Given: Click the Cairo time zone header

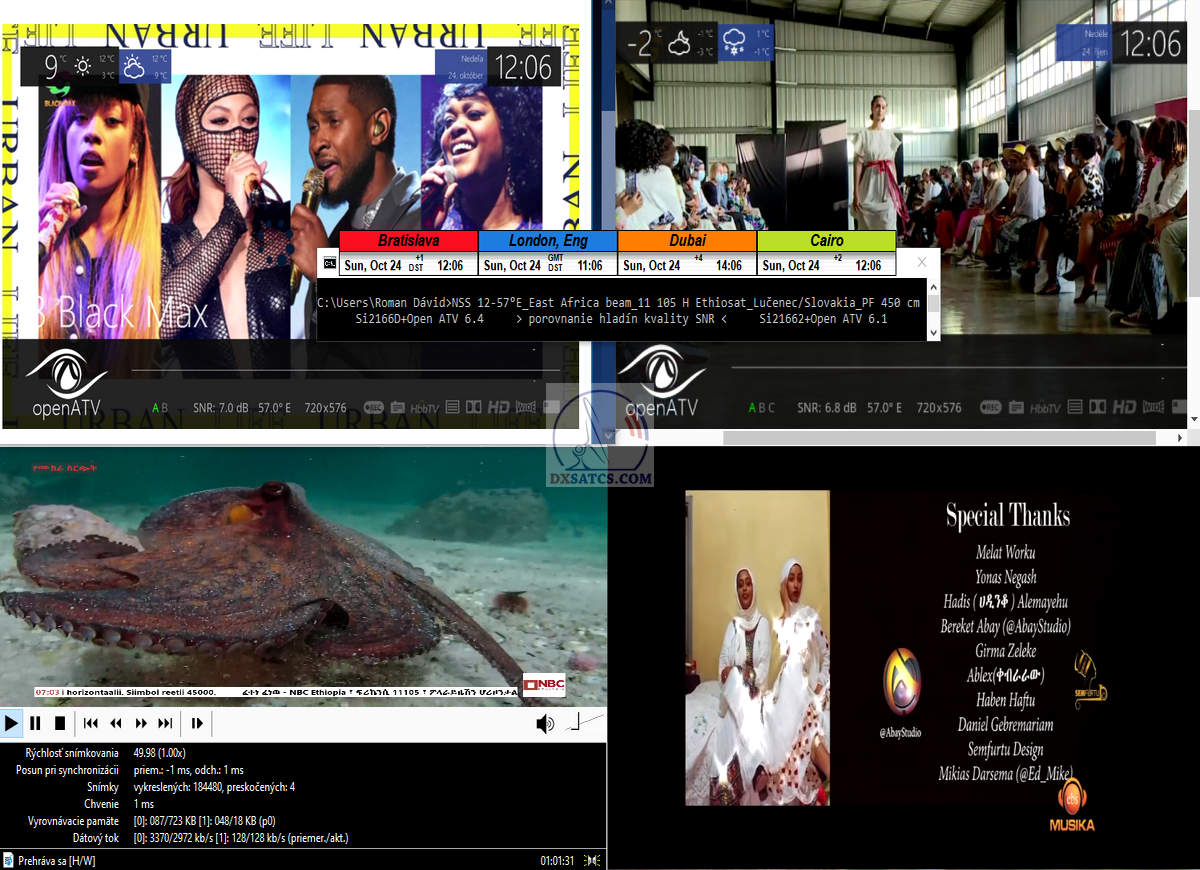Looking at the screenshot, I should [x=826, y=241].
